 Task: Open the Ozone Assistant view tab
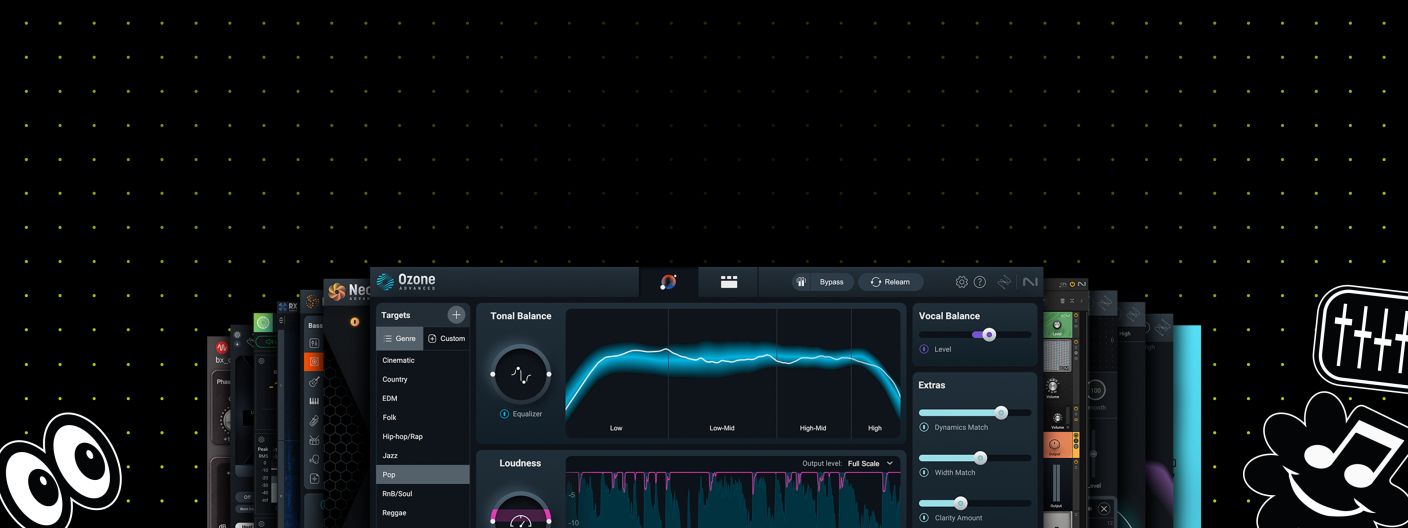pos(669,282)
